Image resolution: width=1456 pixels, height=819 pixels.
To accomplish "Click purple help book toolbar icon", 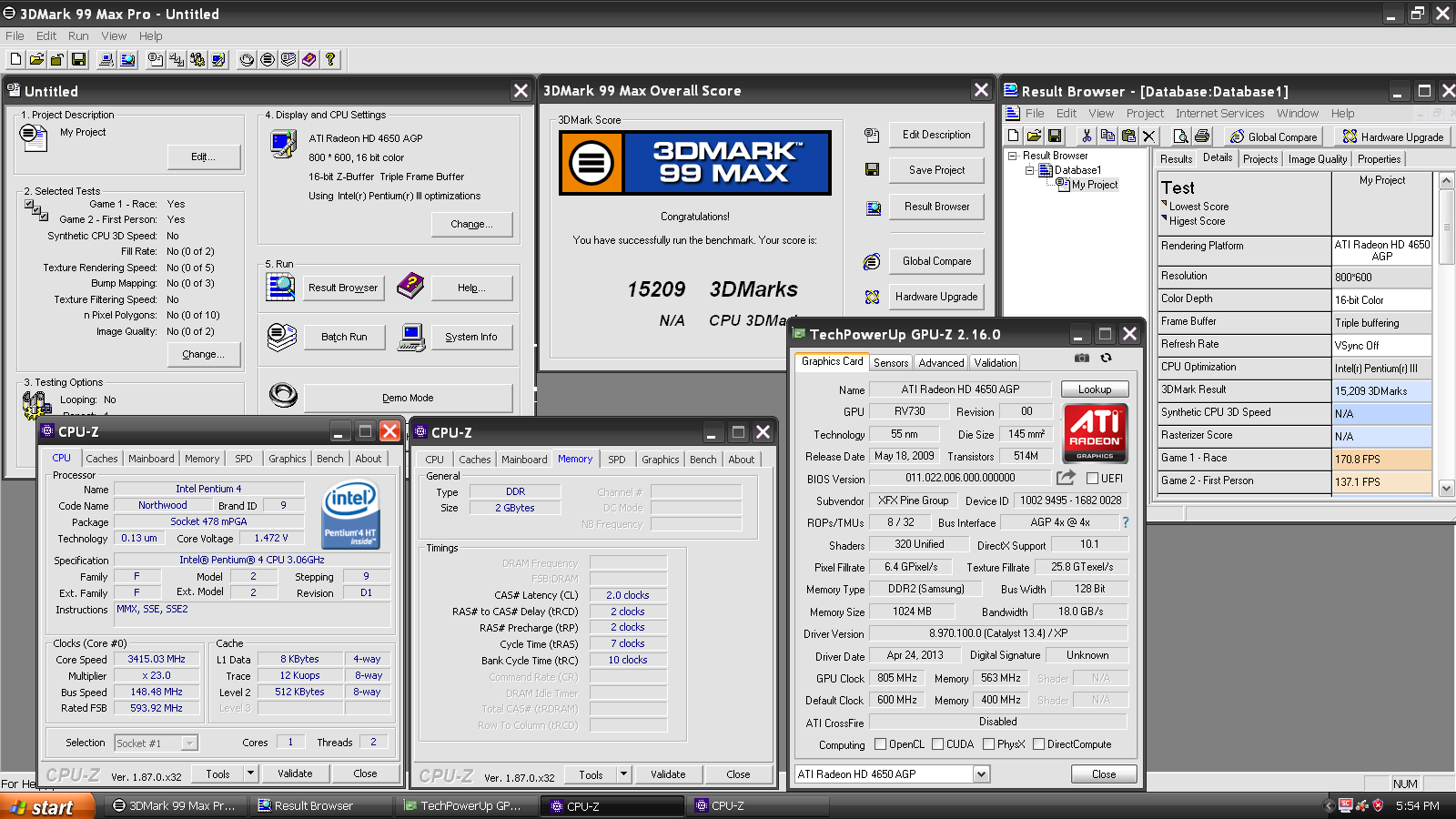I will 309,59.
